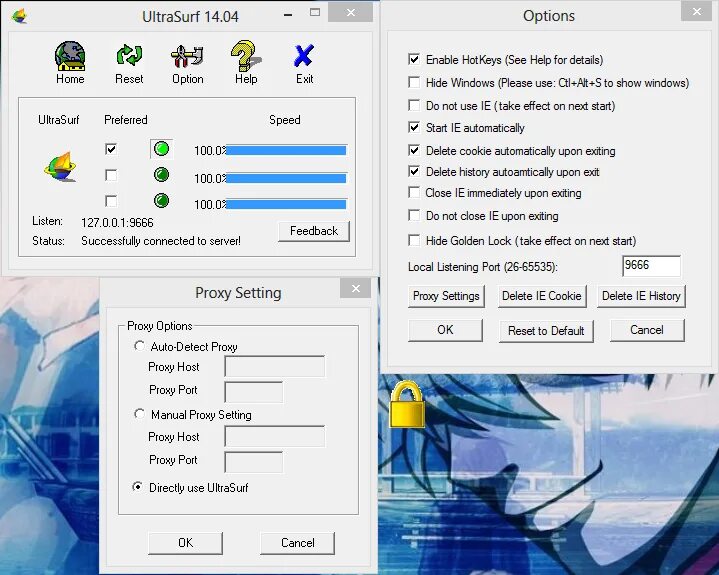Check Close IE immediately upon exiting
719x575 pixels.
click(414, 192)
